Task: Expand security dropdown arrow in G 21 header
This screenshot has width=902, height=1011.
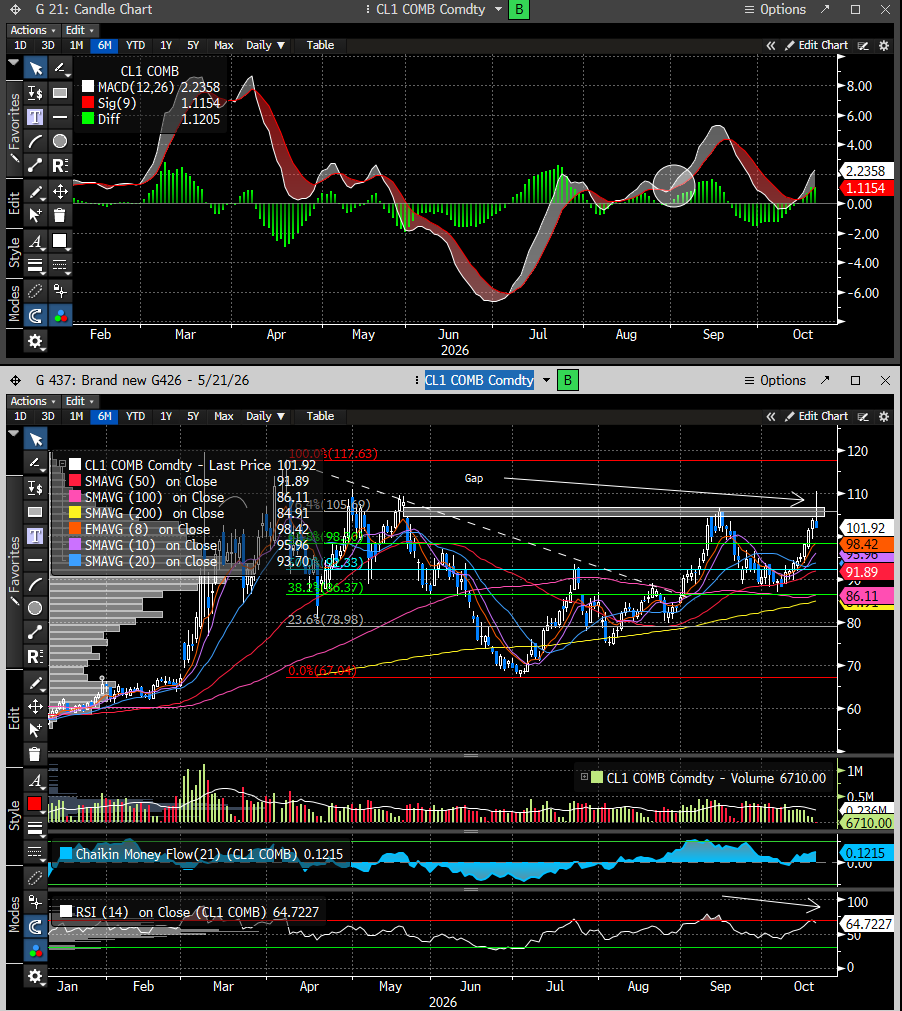Action: 498,9
